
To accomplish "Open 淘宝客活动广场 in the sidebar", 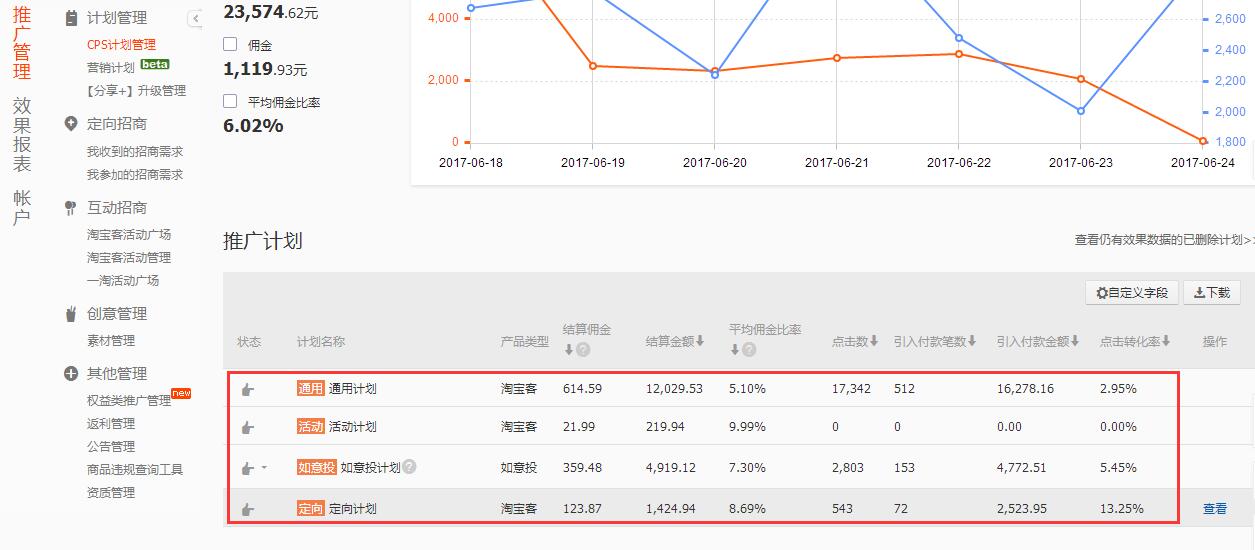I will [129, 234].
